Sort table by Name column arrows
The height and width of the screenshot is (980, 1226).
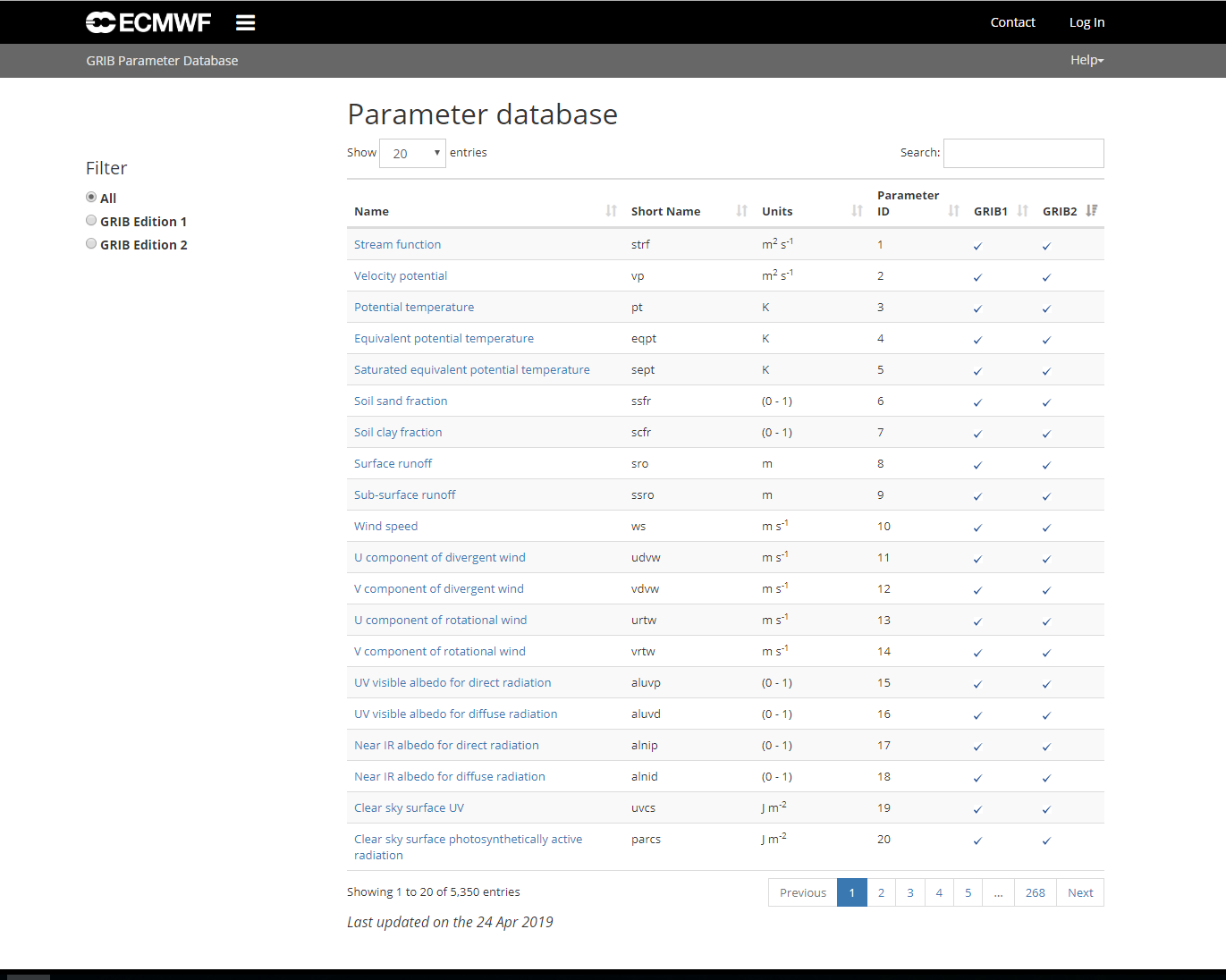click(x=611, y=211)
